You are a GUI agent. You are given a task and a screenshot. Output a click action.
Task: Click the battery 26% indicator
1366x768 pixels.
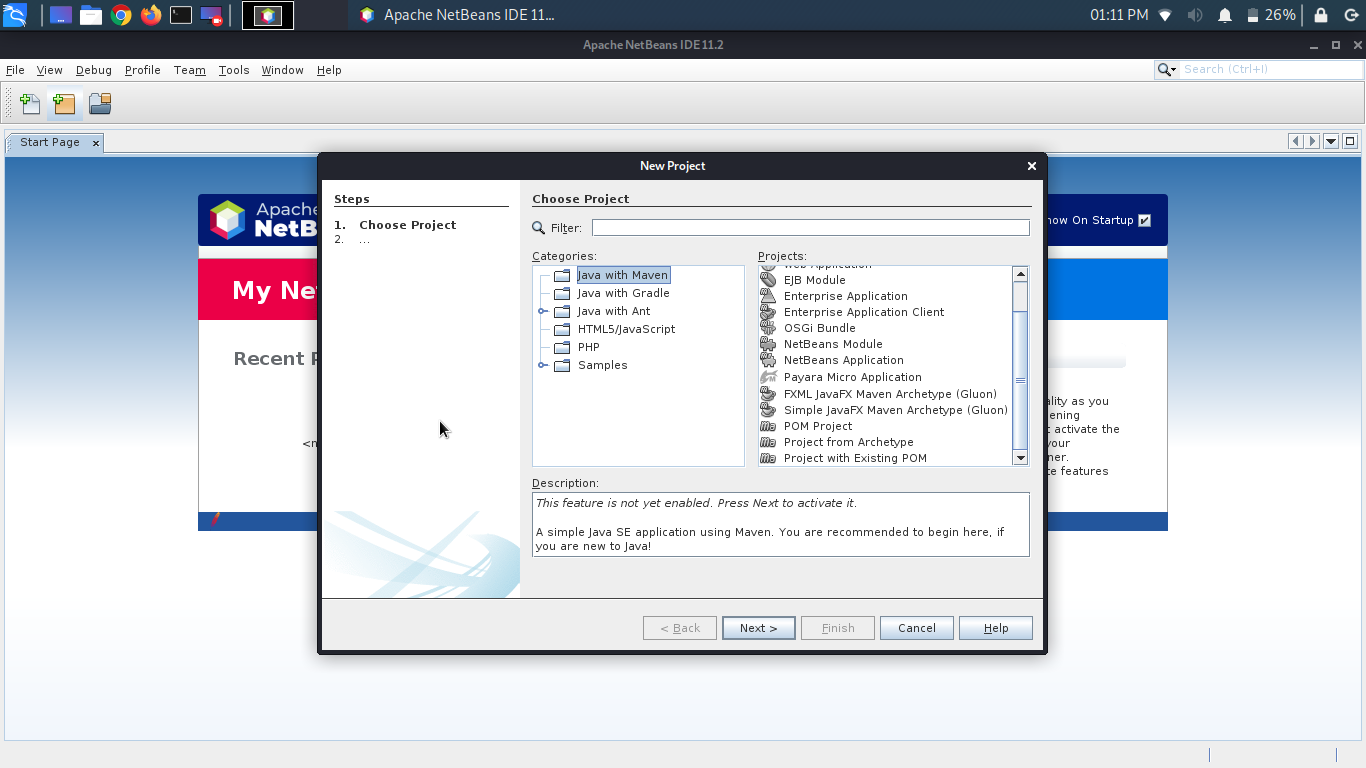click(1271, 15)
